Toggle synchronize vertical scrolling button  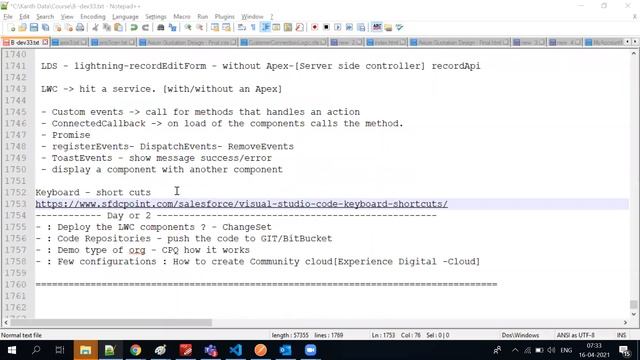tap(215, 27)
